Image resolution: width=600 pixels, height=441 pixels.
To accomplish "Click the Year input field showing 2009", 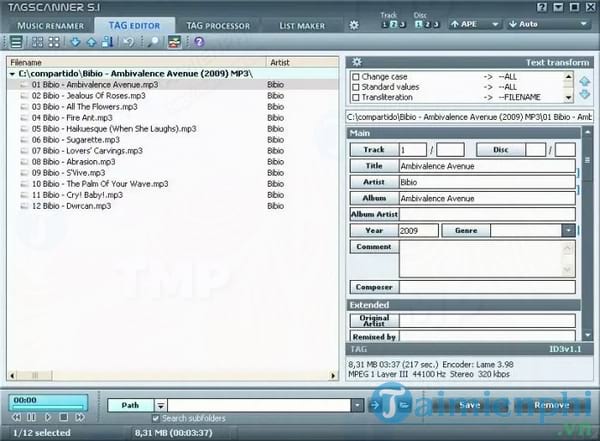I will 418,230.
